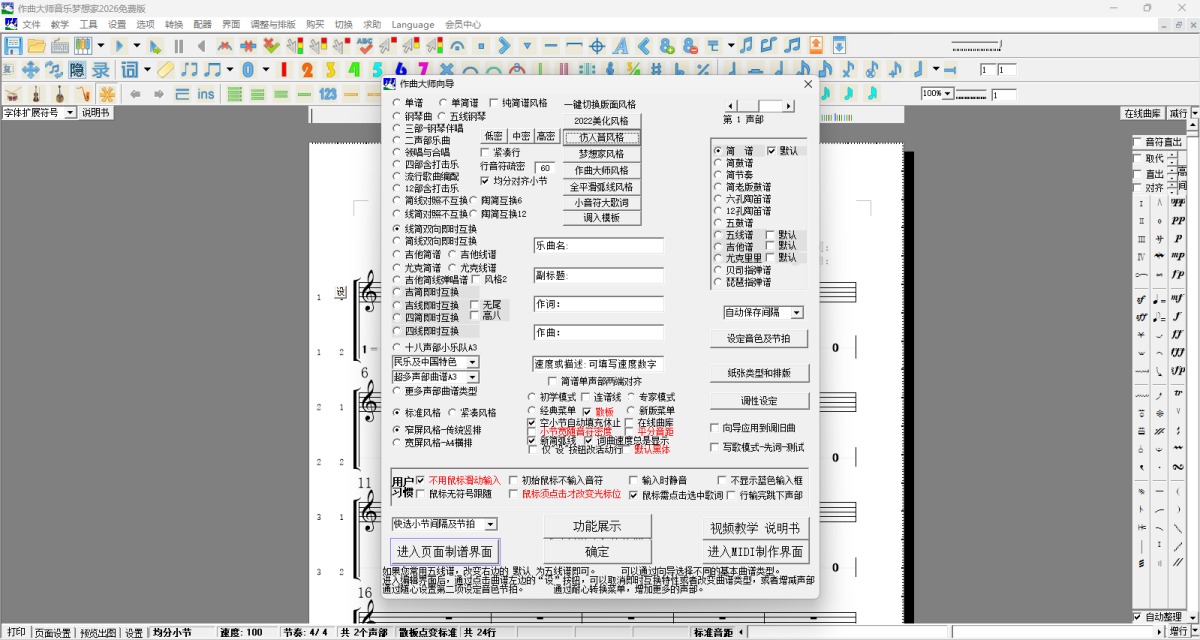Open the 会员中心 menu

(x=463, y=24)
